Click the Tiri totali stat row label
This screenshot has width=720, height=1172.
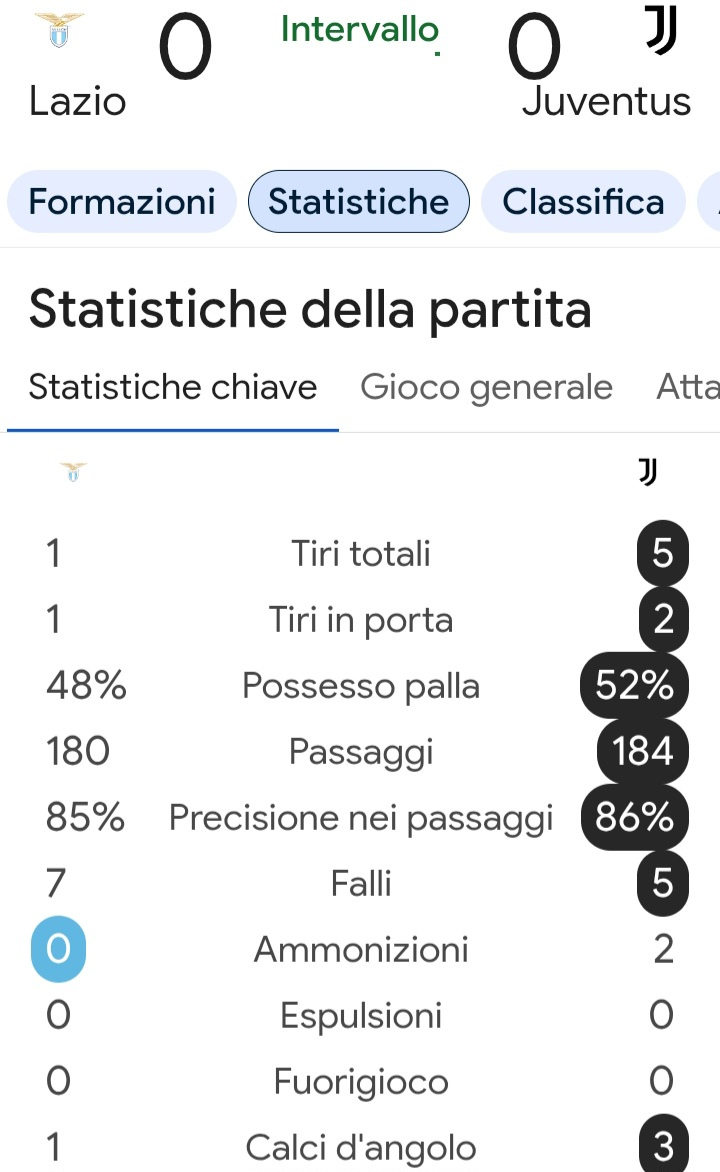[x=360, y=554]
